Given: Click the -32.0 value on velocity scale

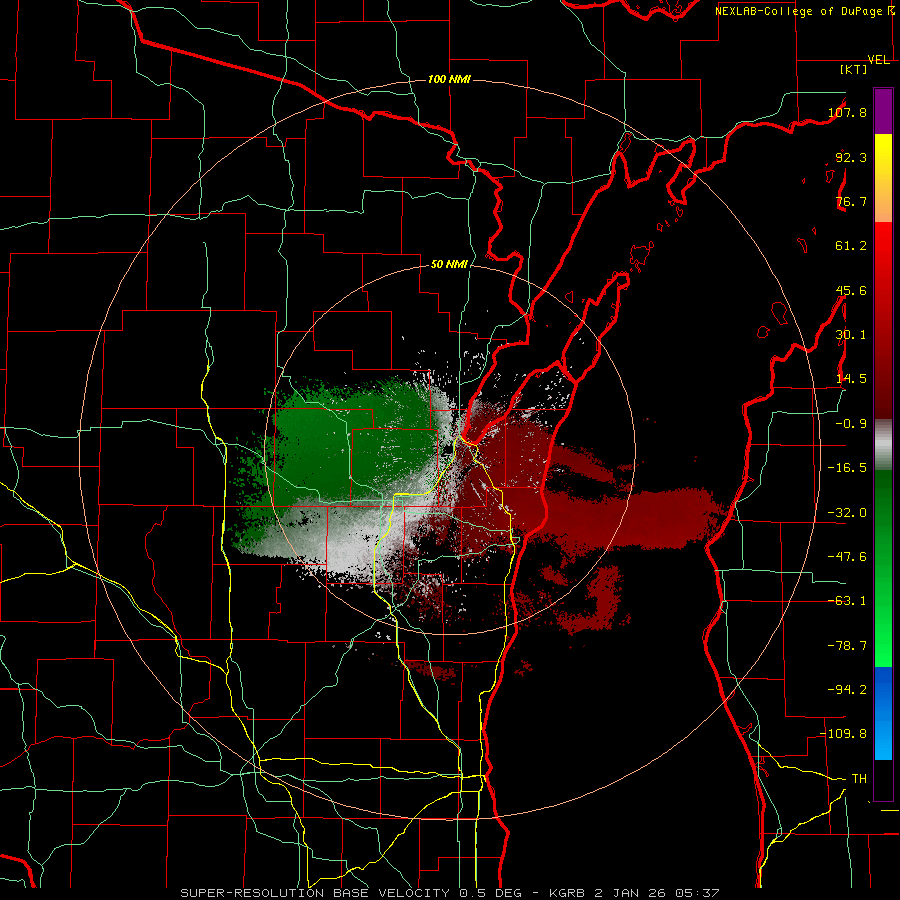Looking at the screenshot, I should [x=847, y=513].
